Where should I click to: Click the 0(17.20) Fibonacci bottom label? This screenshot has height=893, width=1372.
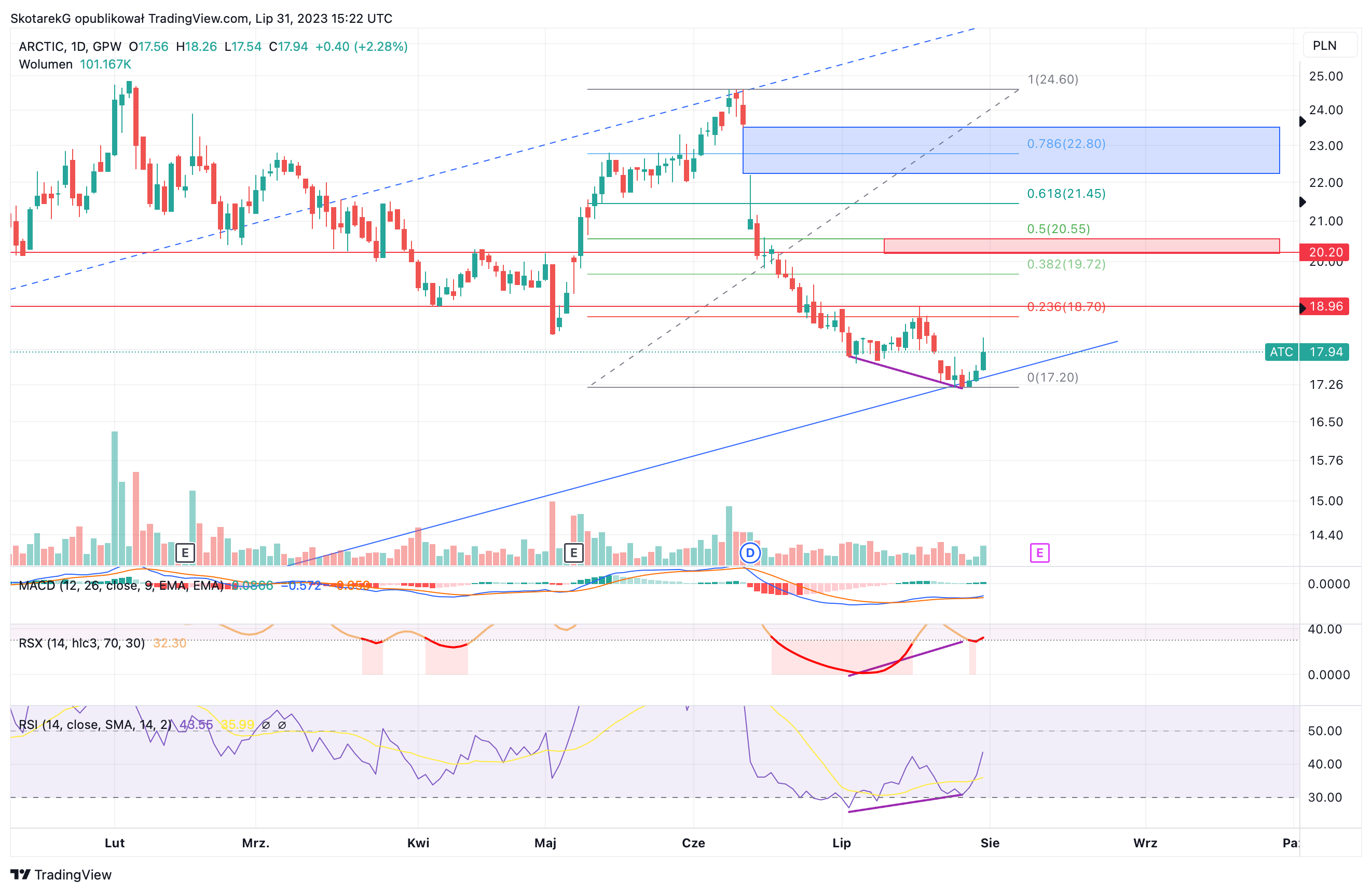(x=1053, y=377)
